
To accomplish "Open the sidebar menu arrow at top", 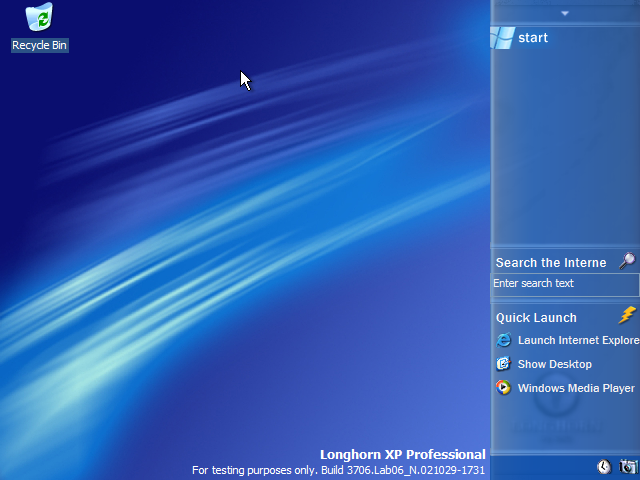I will point(565,13).
